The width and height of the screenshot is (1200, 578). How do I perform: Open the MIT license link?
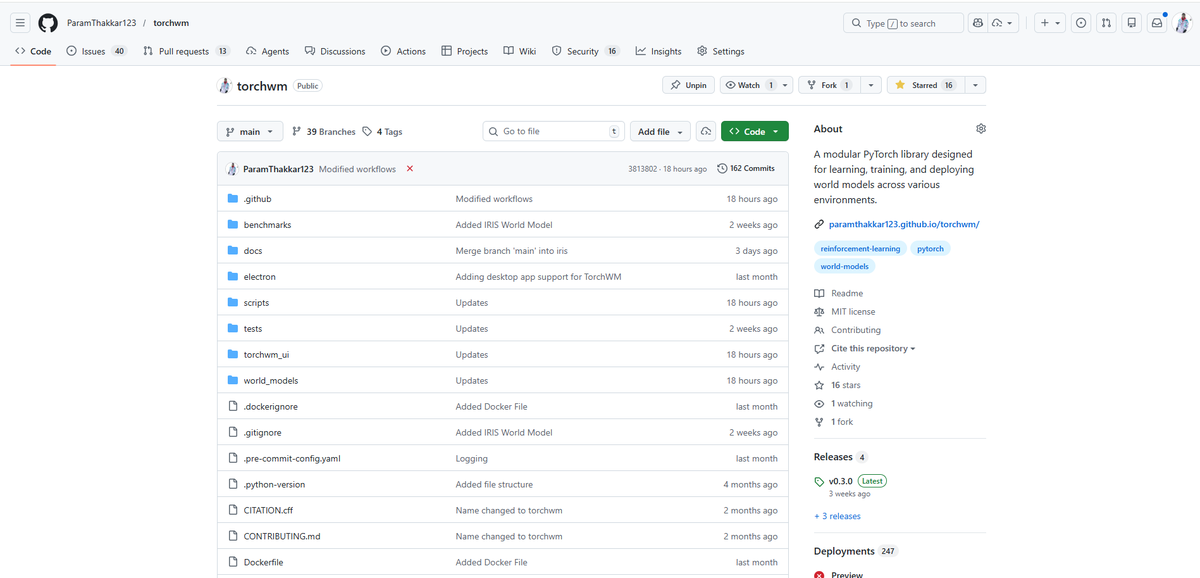pos(845,312)
